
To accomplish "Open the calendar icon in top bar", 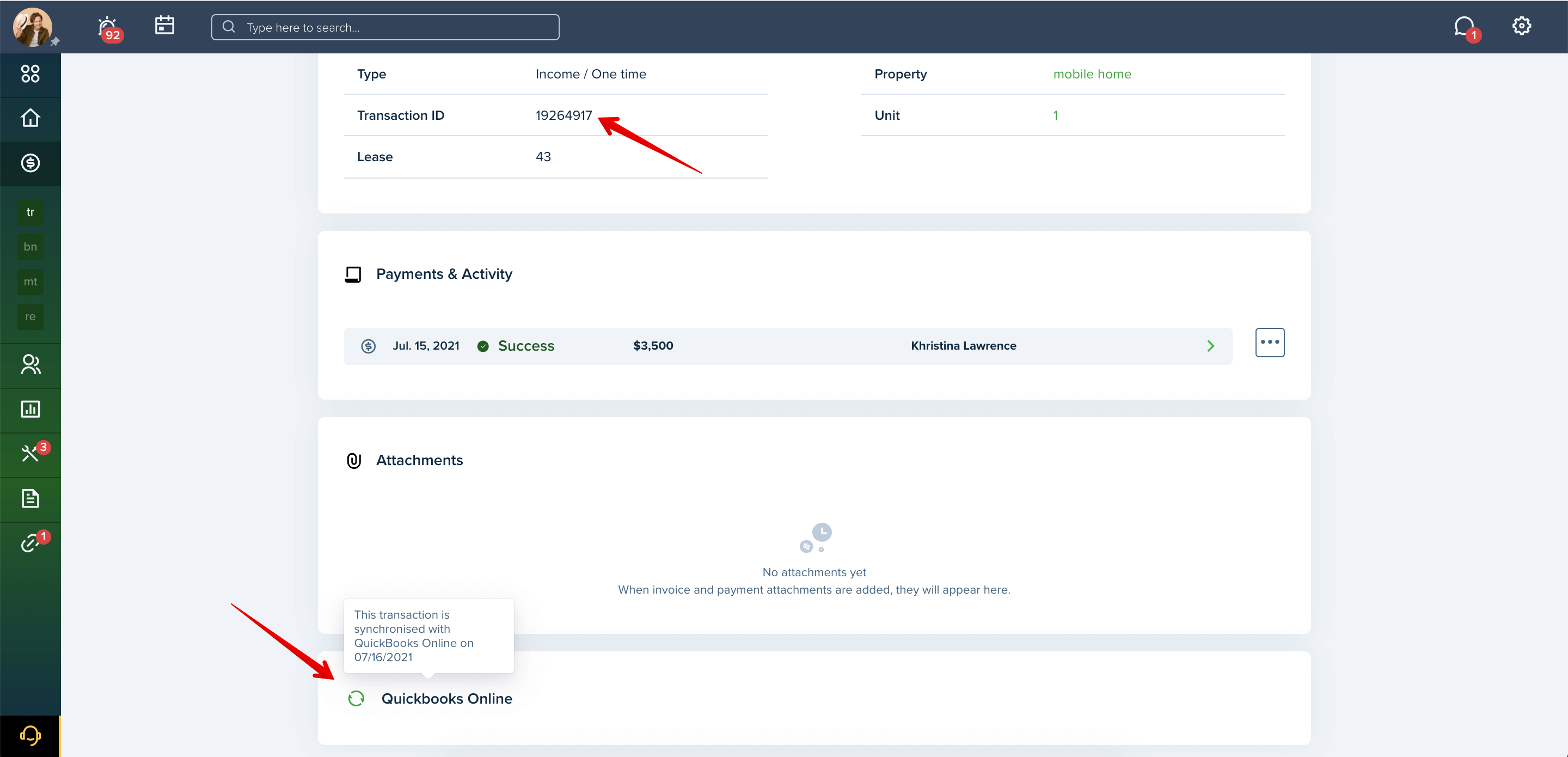I will pyautogui.click(x=164, y=26).
